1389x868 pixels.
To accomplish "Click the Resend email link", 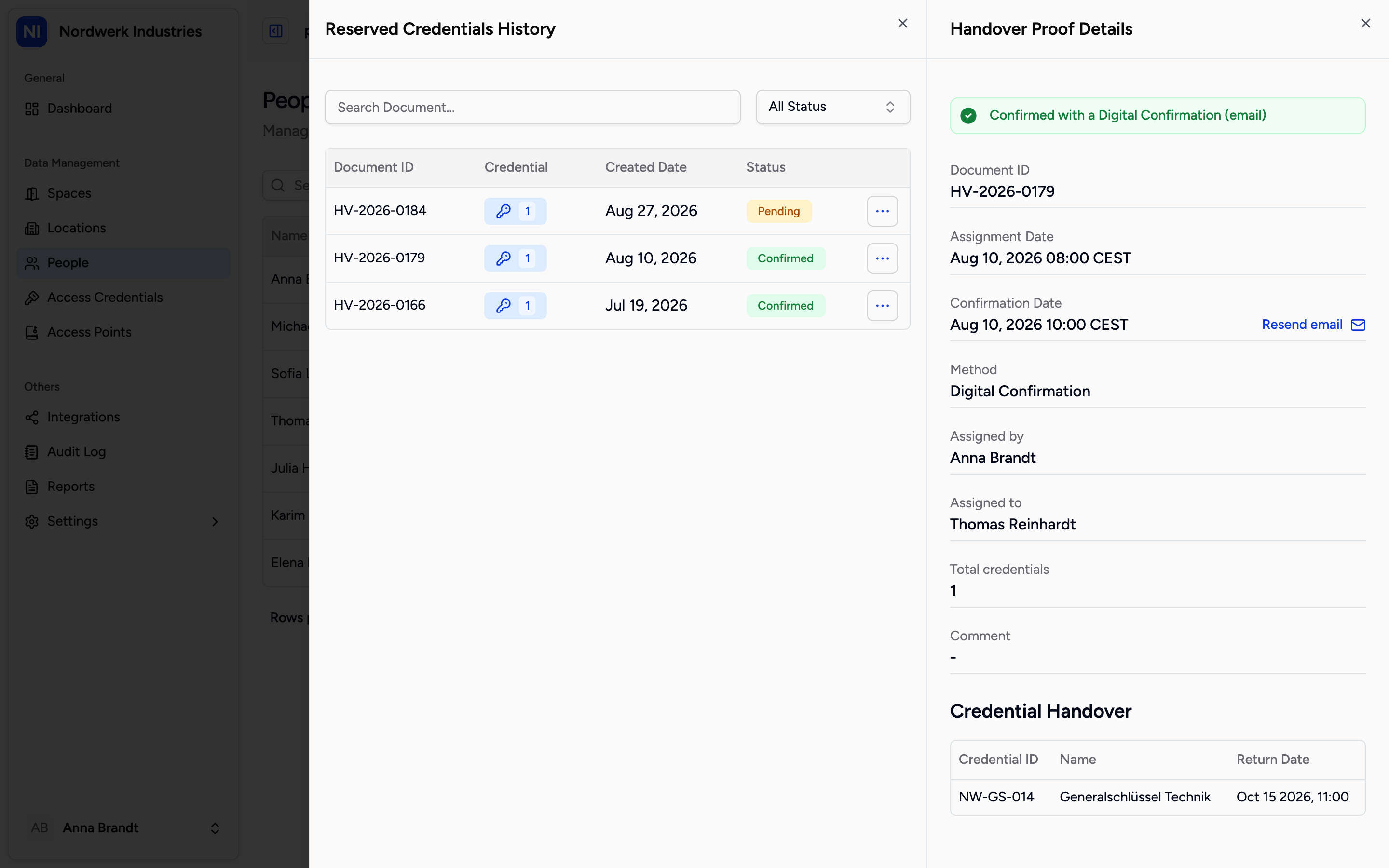I will click(1302, 325).
